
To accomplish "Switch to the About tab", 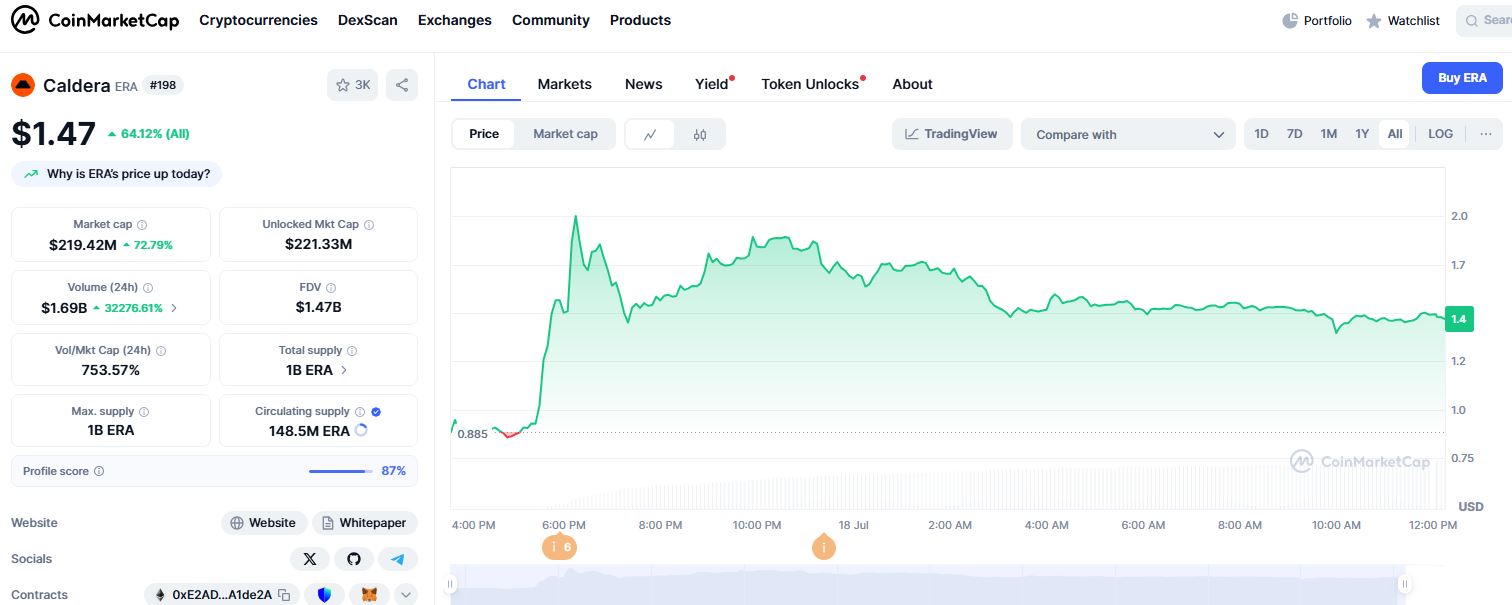I will click(912, 84).
